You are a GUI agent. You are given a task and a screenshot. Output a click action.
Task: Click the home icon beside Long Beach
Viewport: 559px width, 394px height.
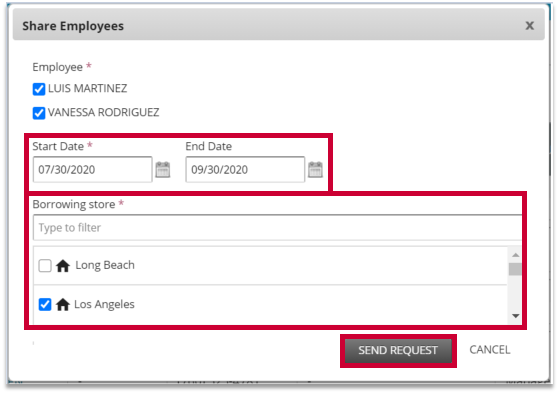(63, 266)
